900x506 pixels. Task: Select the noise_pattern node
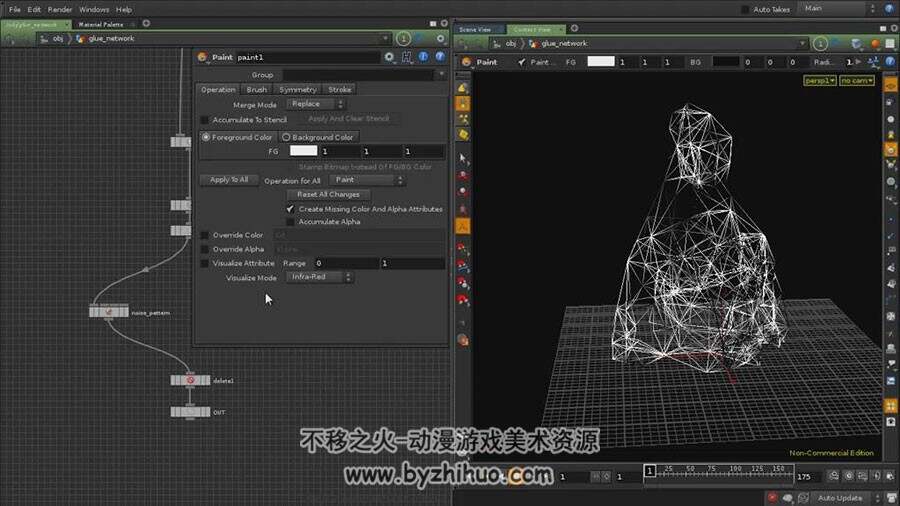point(108,312)
